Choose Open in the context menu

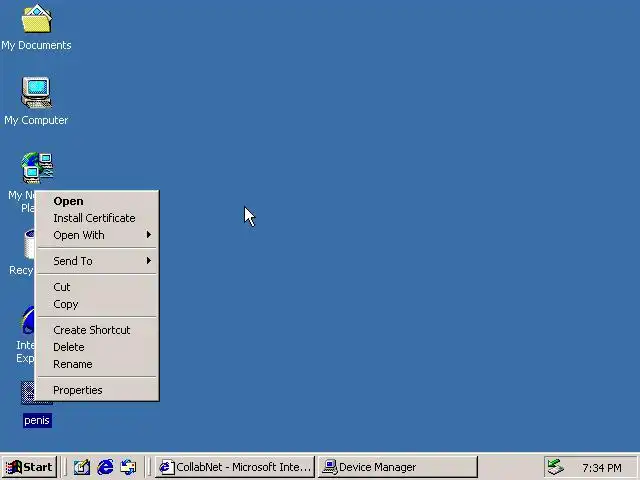point(97,201)
